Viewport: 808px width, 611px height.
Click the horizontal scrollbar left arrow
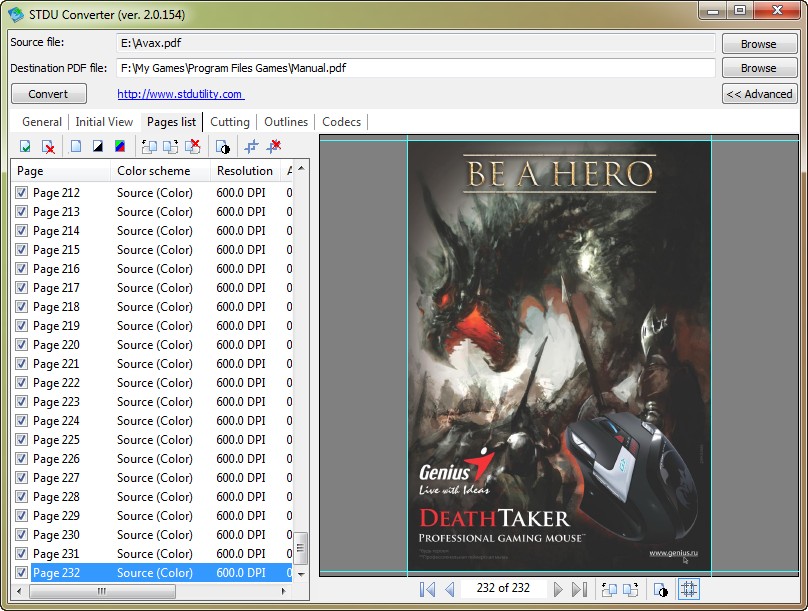point(20,591)
